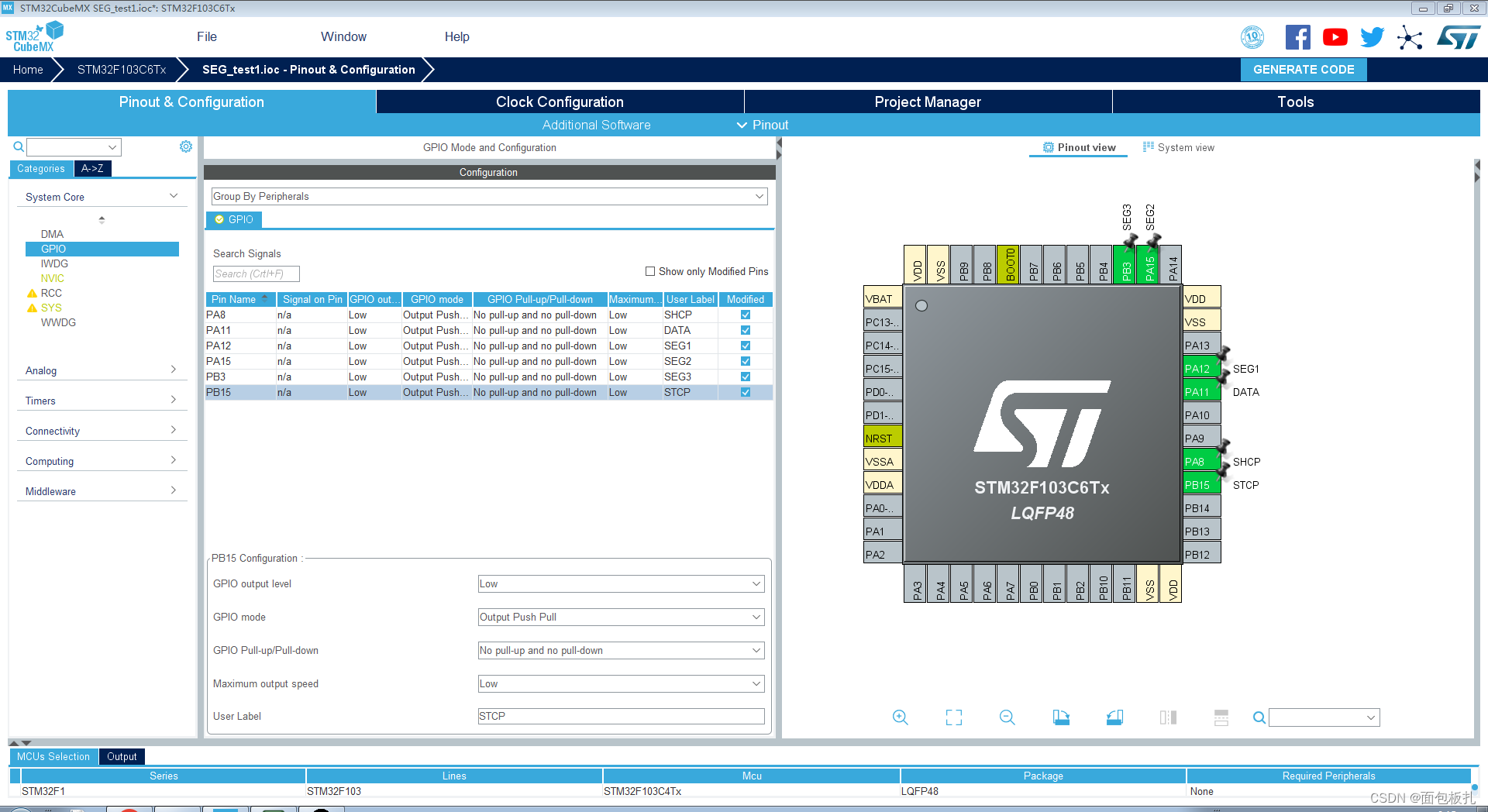Select the PA8 pin on chip

(1202, 461)
